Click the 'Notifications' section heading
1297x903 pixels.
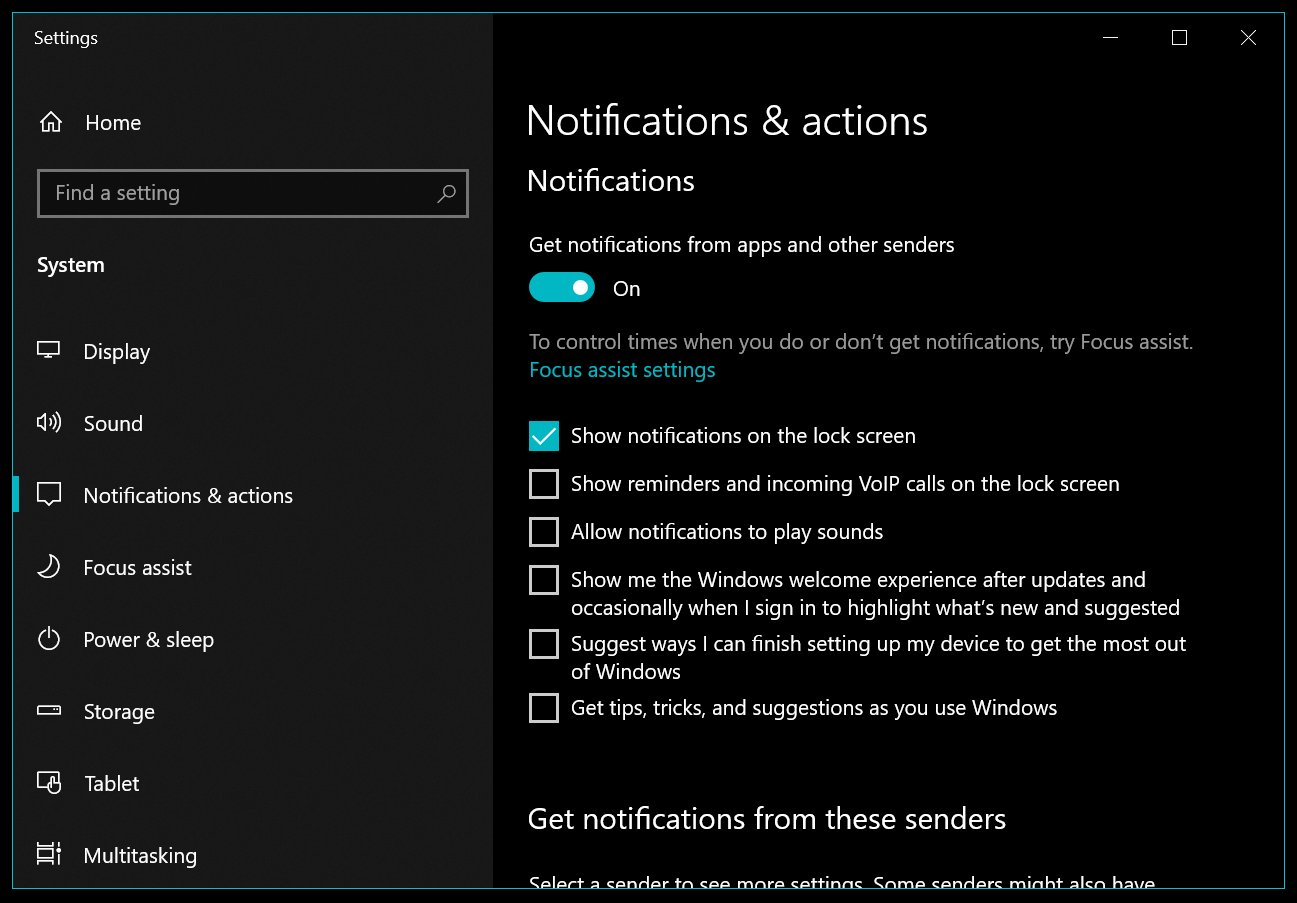(x=611, y=181)
